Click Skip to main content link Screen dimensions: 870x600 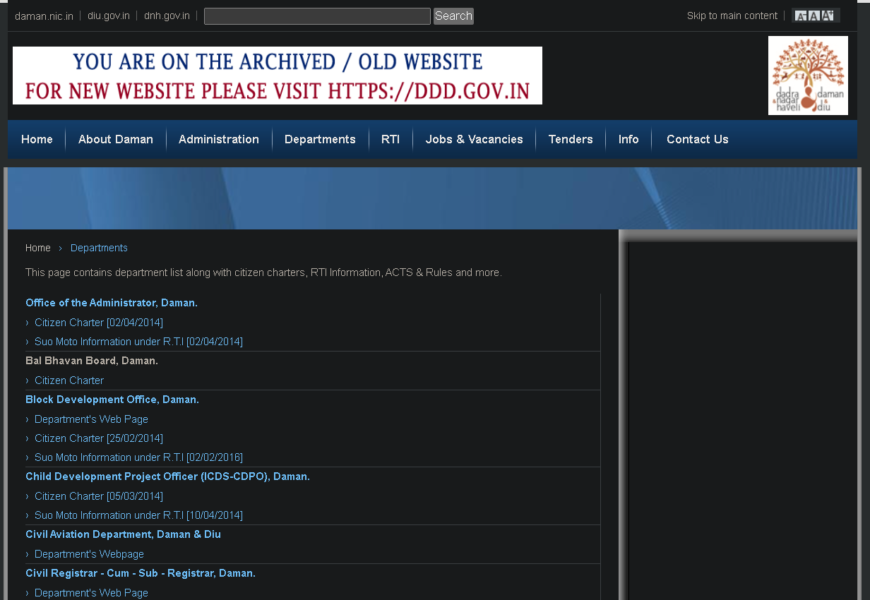732,16
